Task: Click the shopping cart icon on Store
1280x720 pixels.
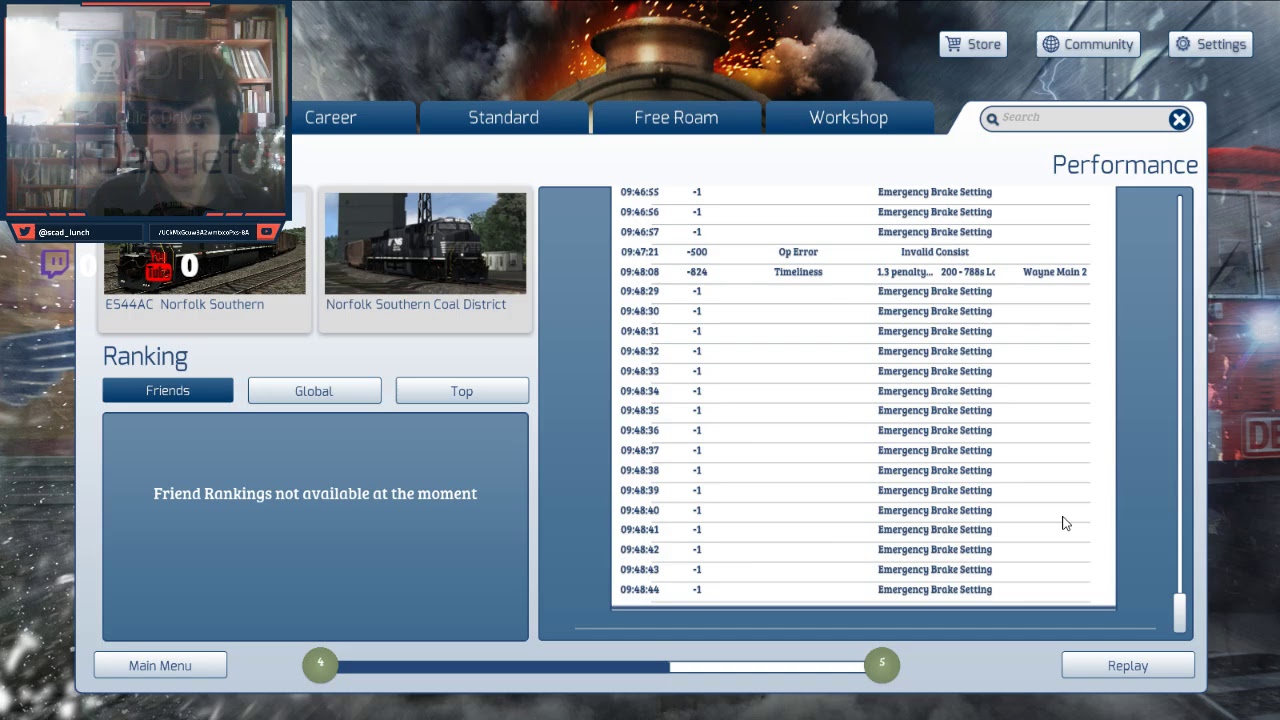Action: pos(953,44)
